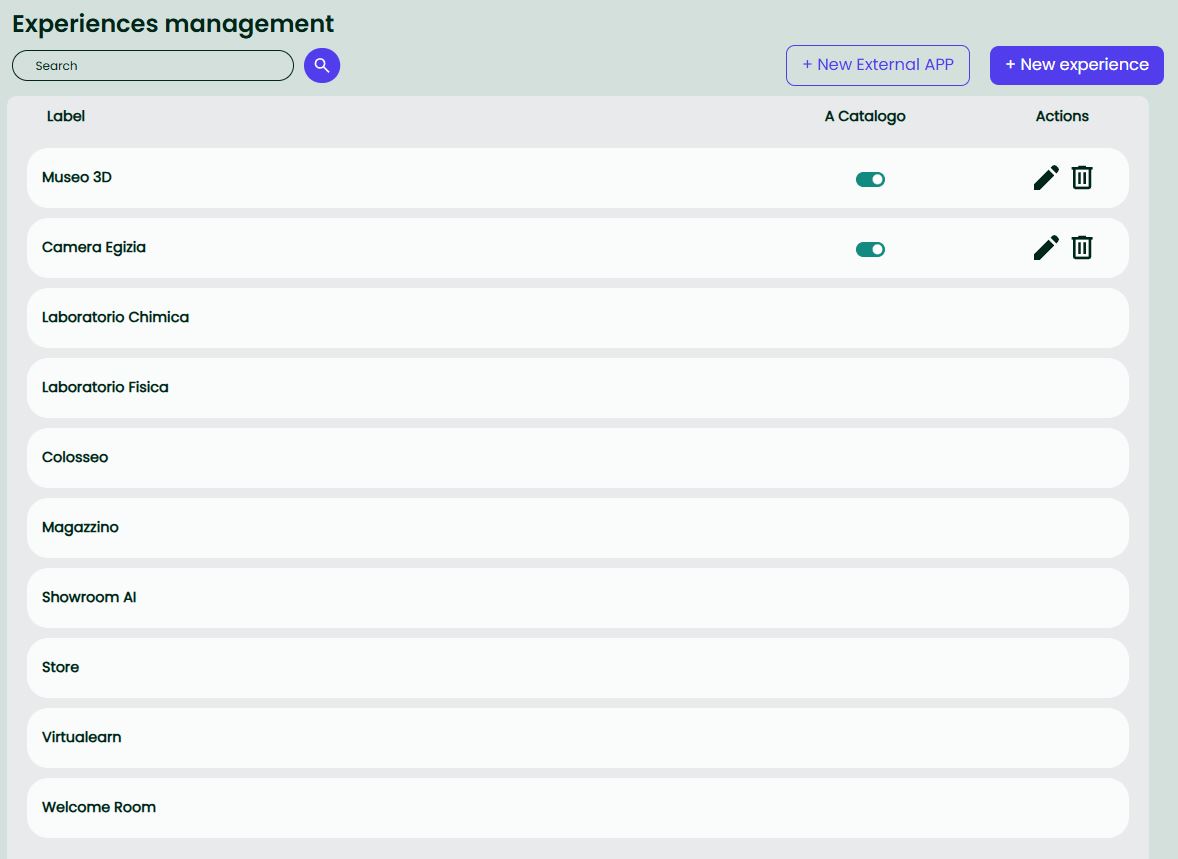1178x859 pixels.
Task: Select the Laboratorio Chimica row
Action: (x=116, y=318)
